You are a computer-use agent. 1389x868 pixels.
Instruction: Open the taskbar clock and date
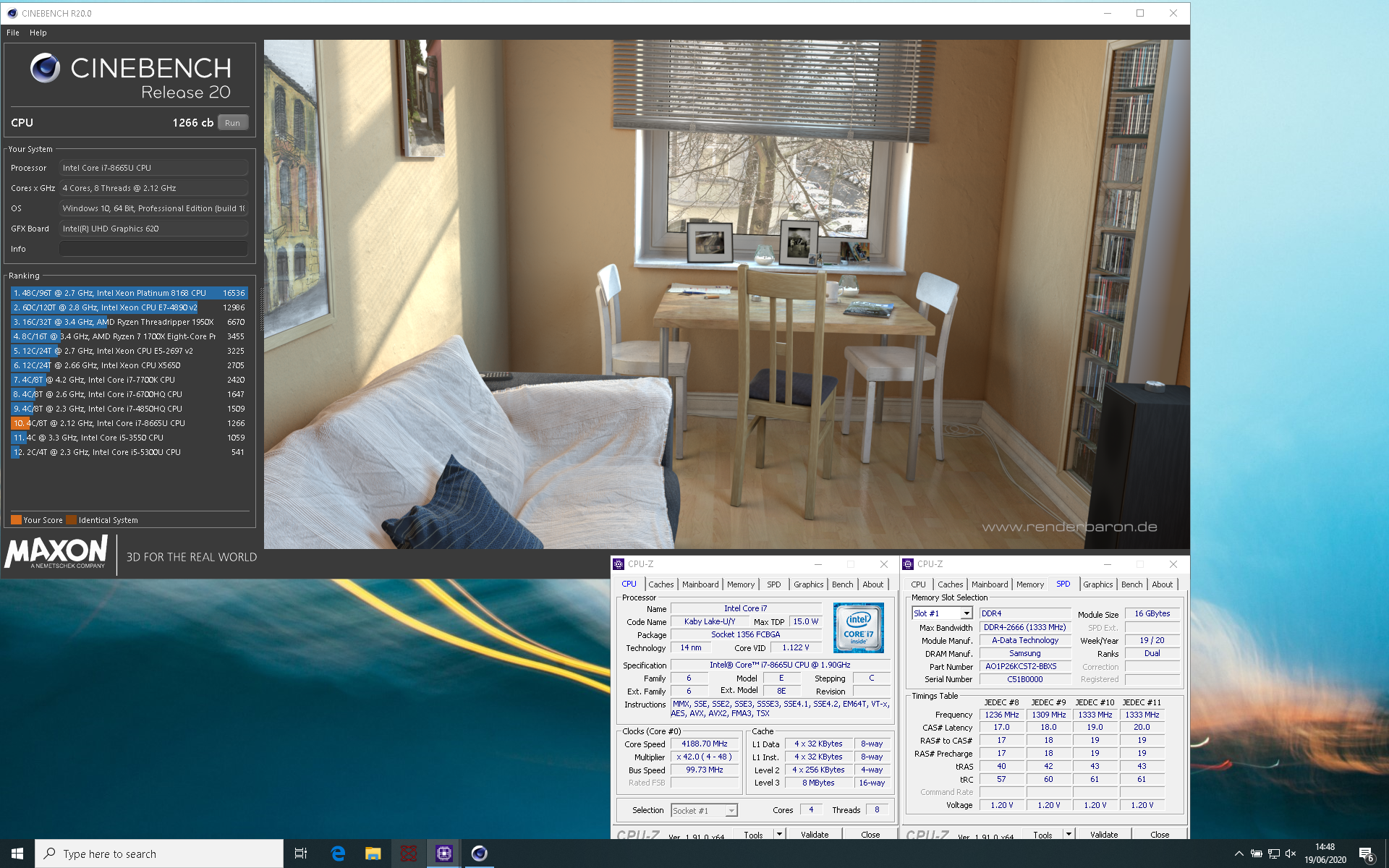(1325, 854)
